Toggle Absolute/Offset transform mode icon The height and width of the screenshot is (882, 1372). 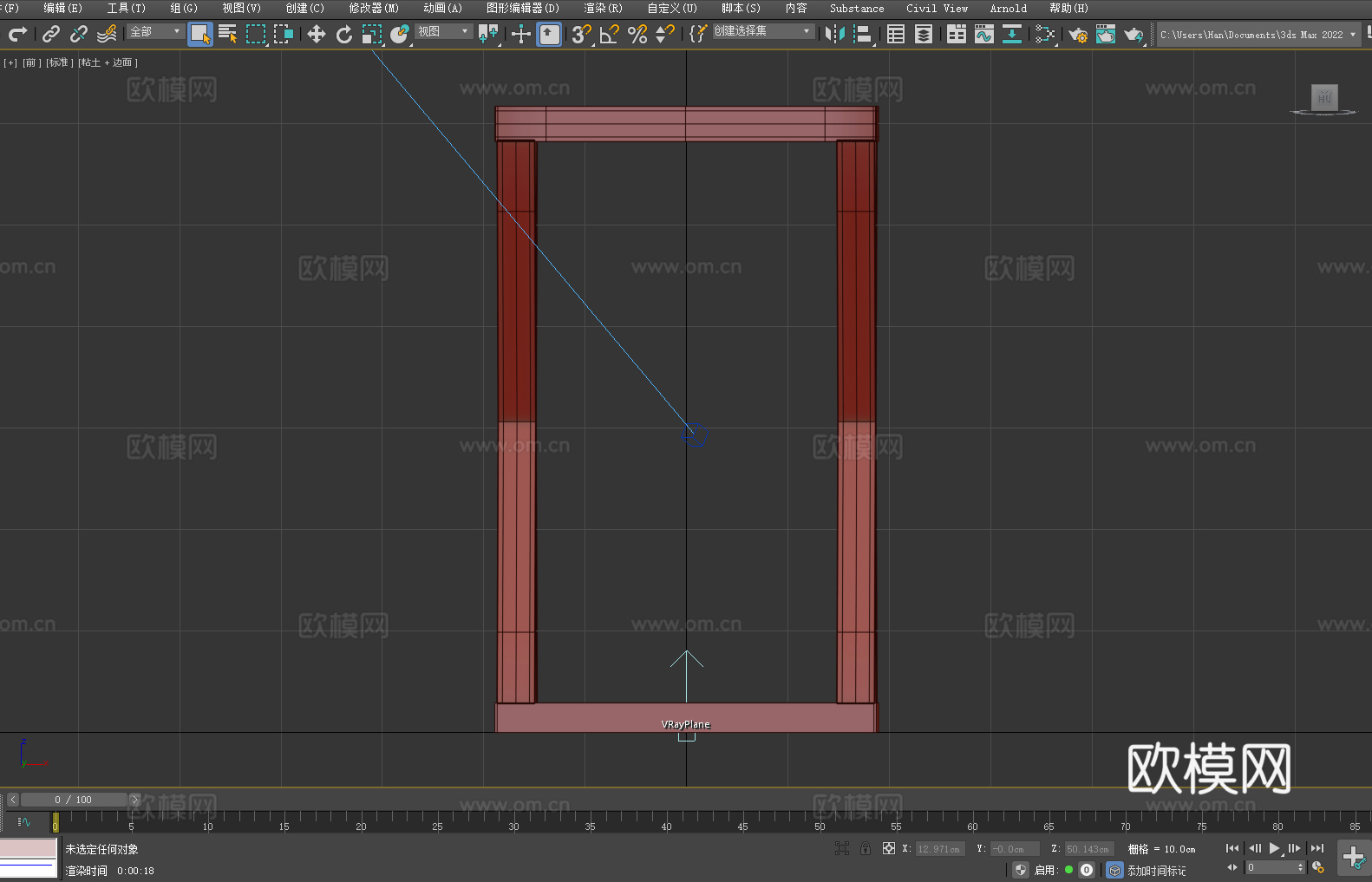[889, 848]
